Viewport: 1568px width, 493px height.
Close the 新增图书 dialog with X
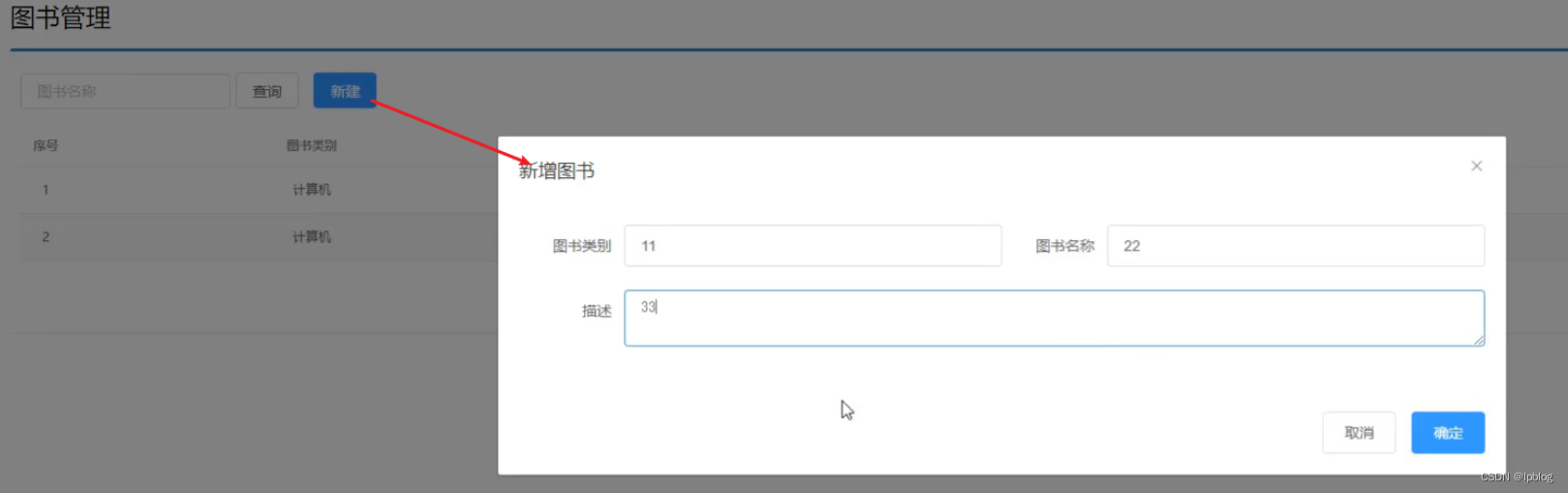[x=1476, y=167]
